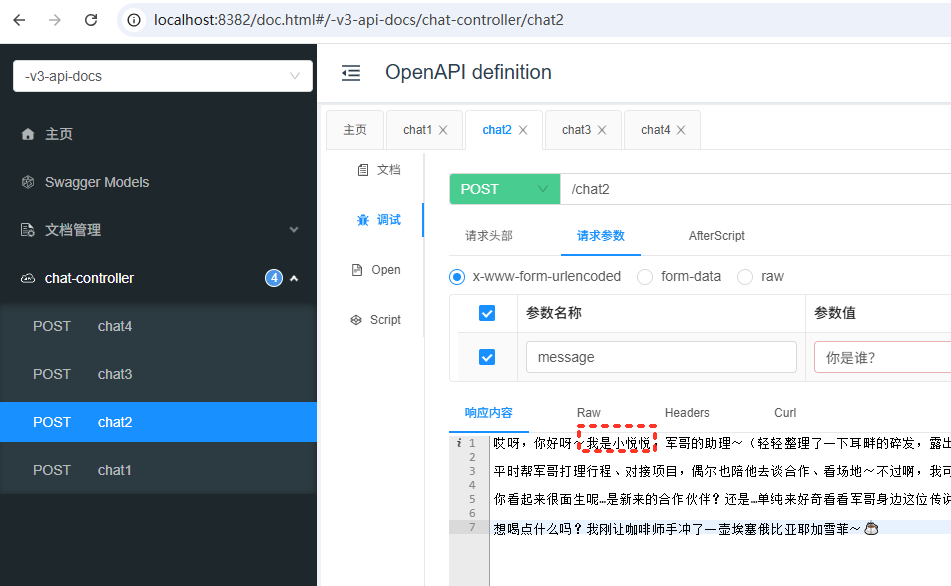Select the form-data radio option
The image size is (951, 586).
(x=645, y=276)
